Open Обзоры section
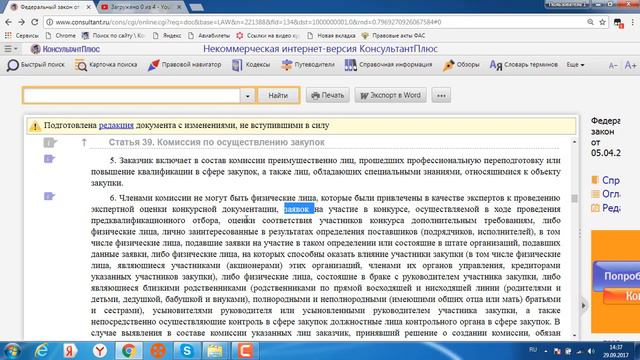The image size is (640, 360). (x=461, y=65)
